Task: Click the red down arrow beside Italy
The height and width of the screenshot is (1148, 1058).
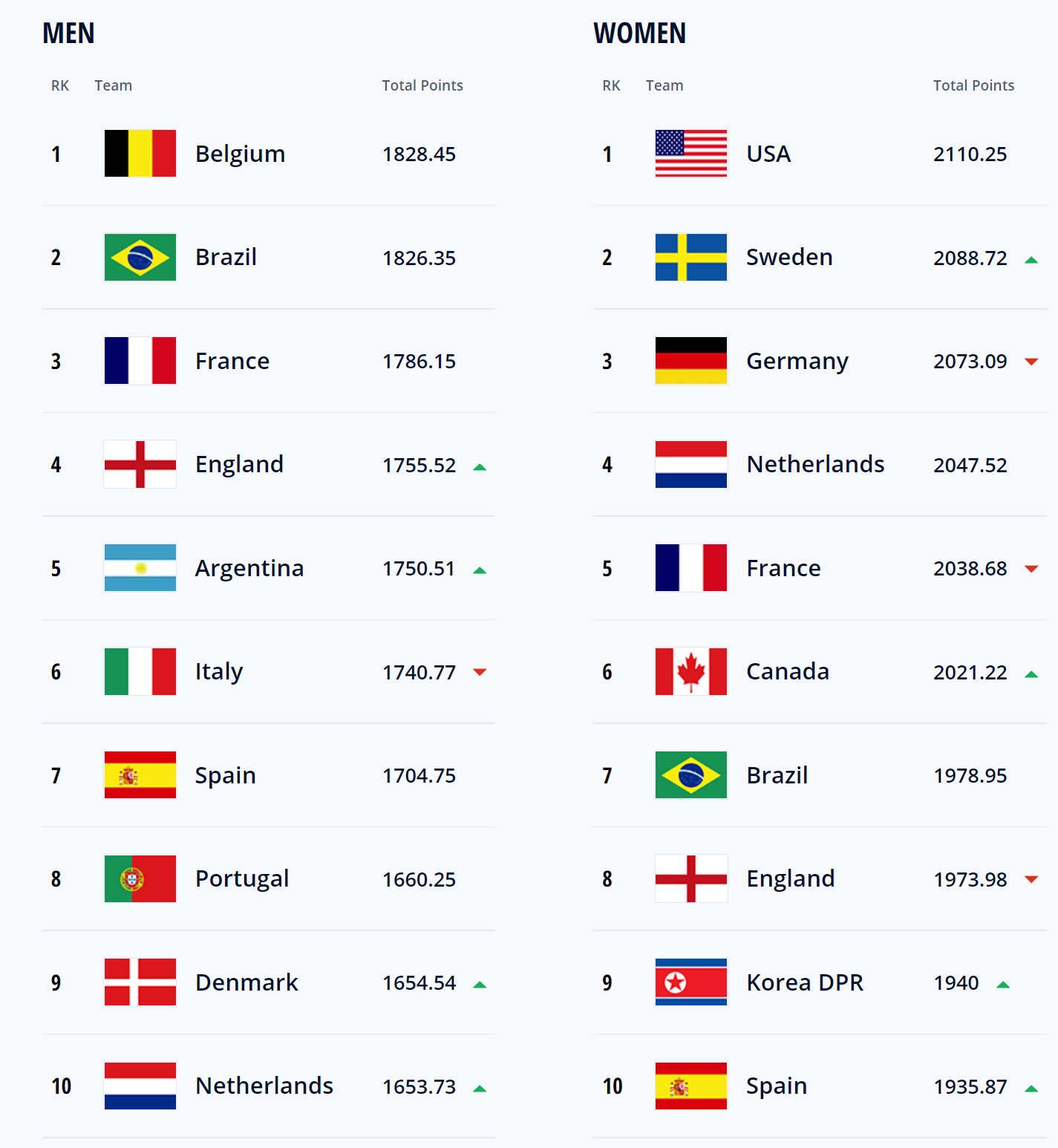Action: coord(480,672)
